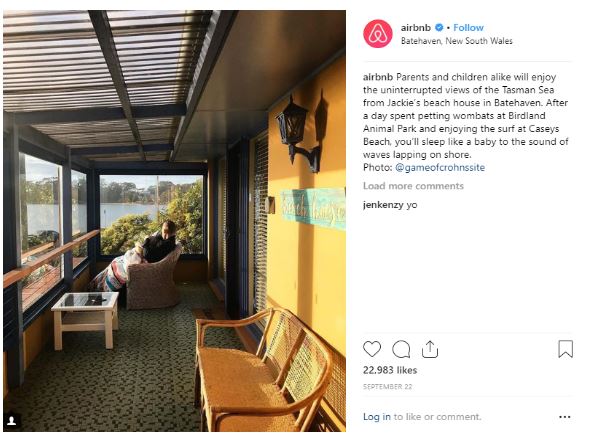600x436 pixels.
Task: Share the post using the share icon
Action: point(430,349)
